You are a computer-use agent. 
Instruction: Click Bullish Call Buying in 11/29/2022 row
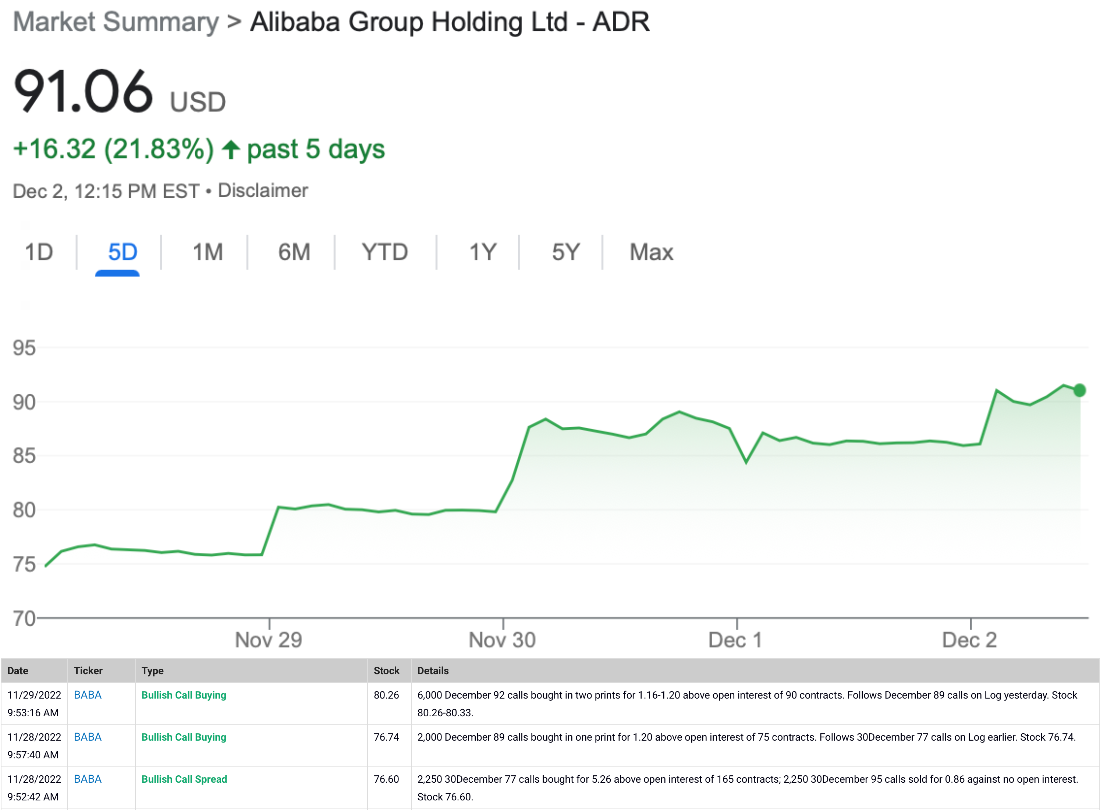coord(184,695)
